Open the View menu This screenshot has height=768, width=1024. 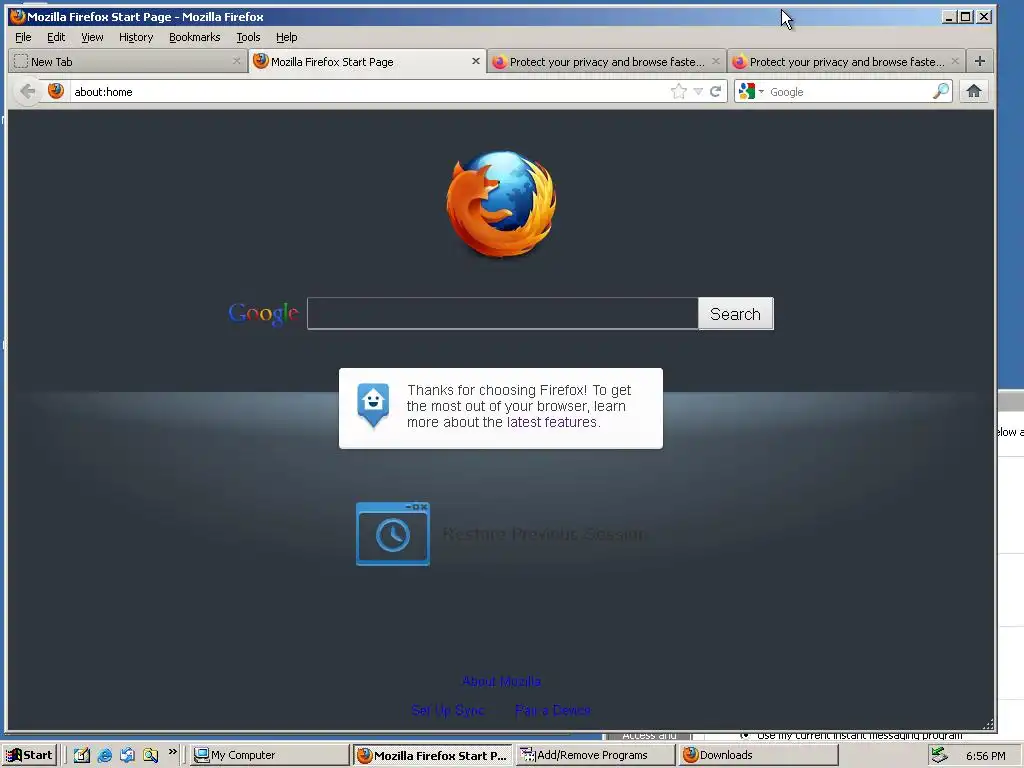tap(92, 37)
